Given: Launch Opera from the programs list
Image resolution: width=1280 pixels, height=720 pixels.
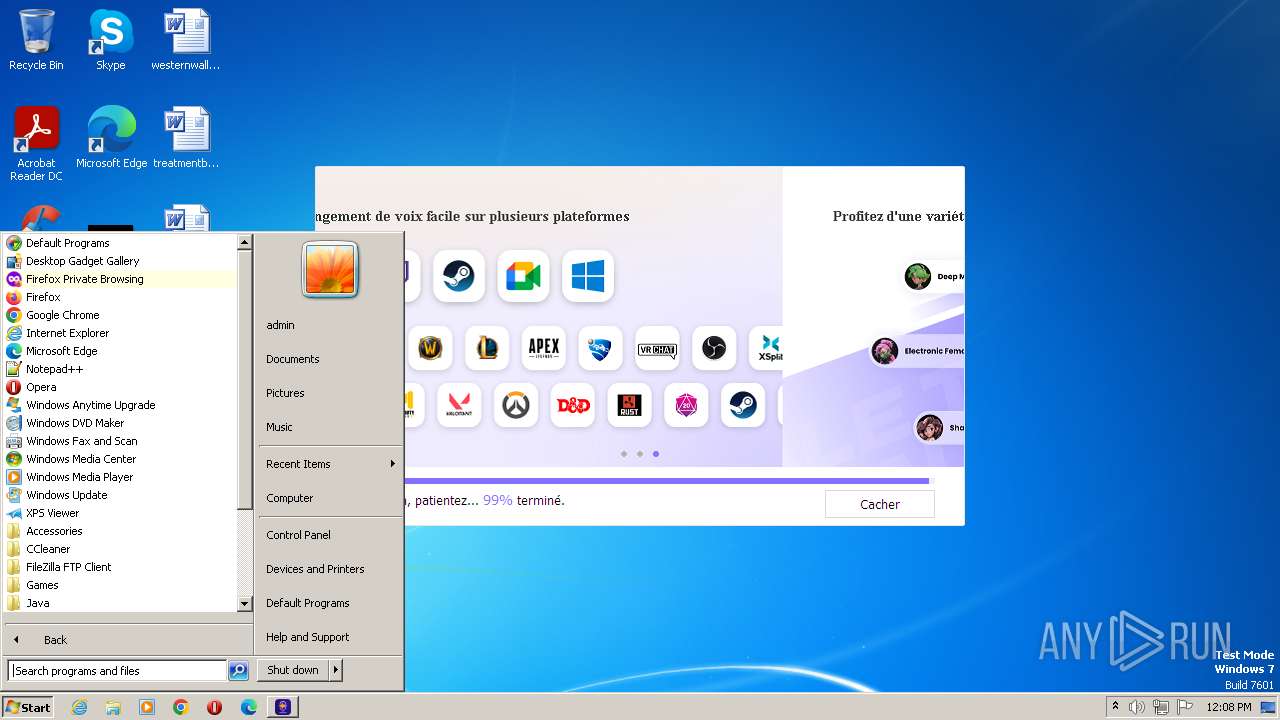Looking at the screenshot, I should pos(120,387).
